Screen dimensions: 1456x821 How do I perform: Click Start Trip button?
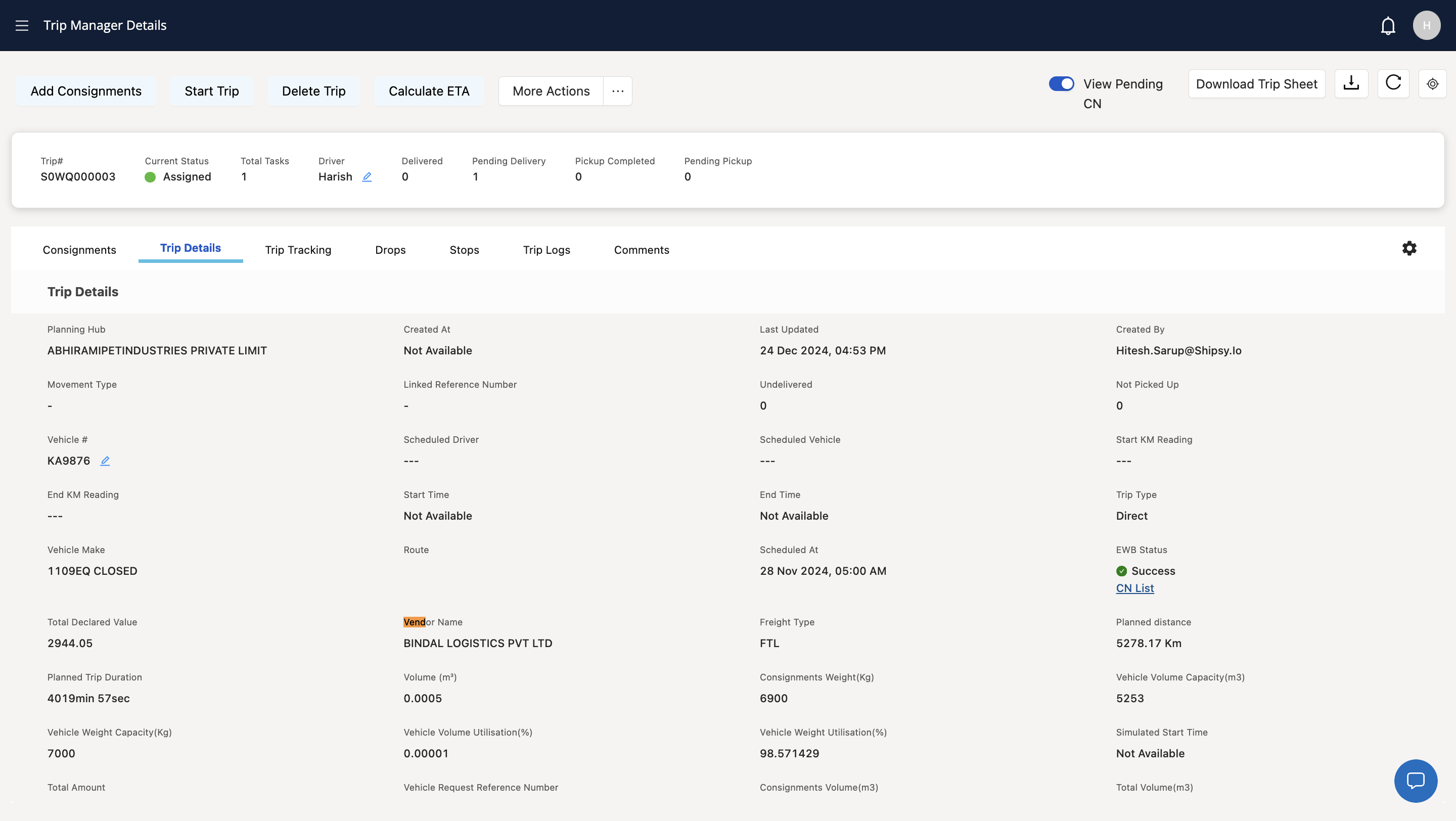coord(211,91)
